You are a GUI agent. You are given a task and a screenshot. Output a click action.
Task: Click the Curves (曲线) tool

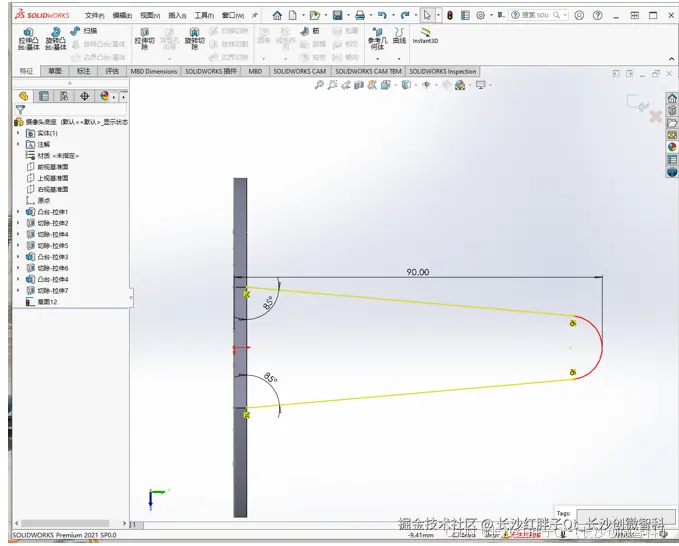[399, 36]
